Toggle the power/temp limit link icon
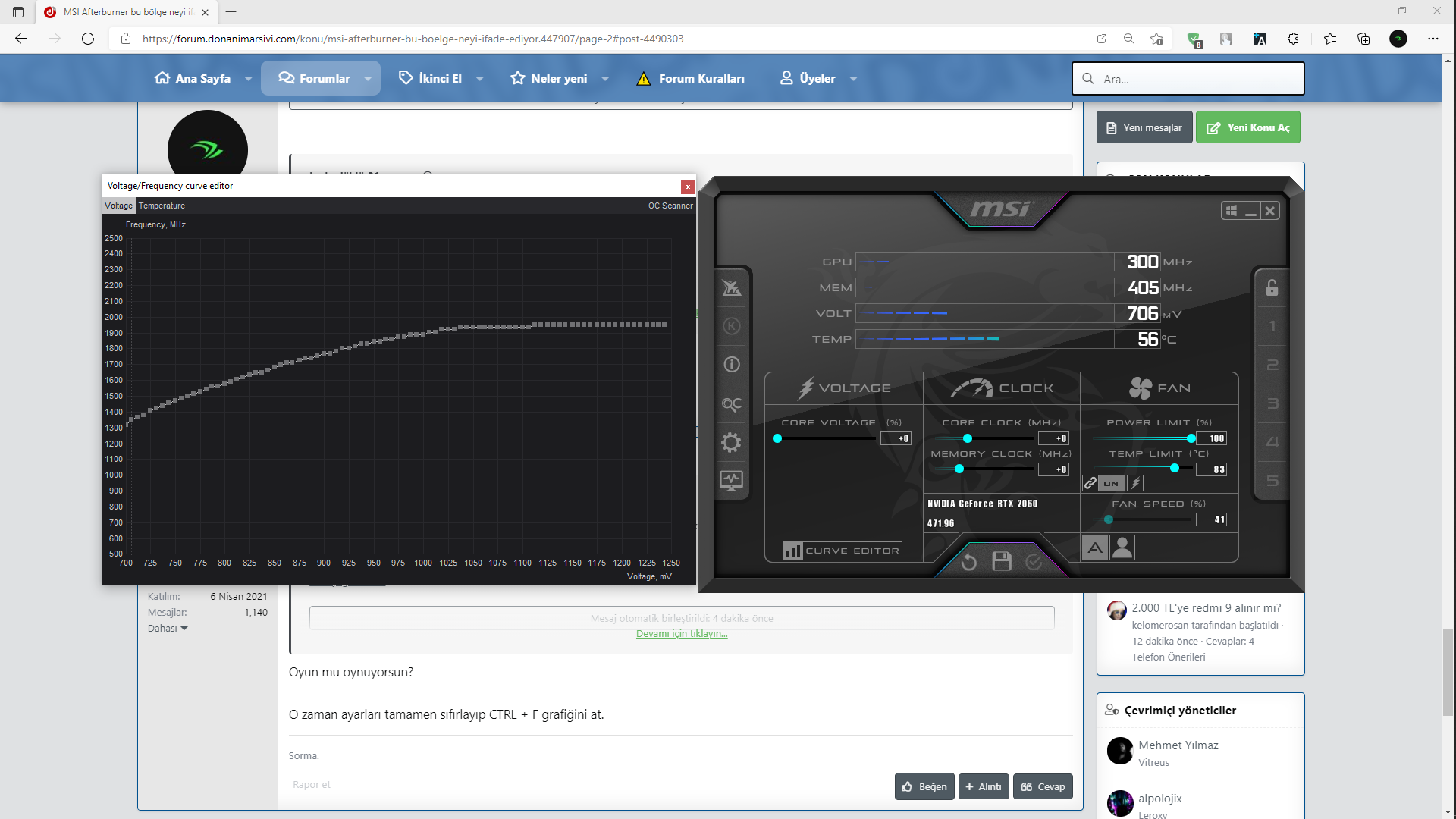The width and height of the screenshot is (1456, 819). pos(1090,483)
